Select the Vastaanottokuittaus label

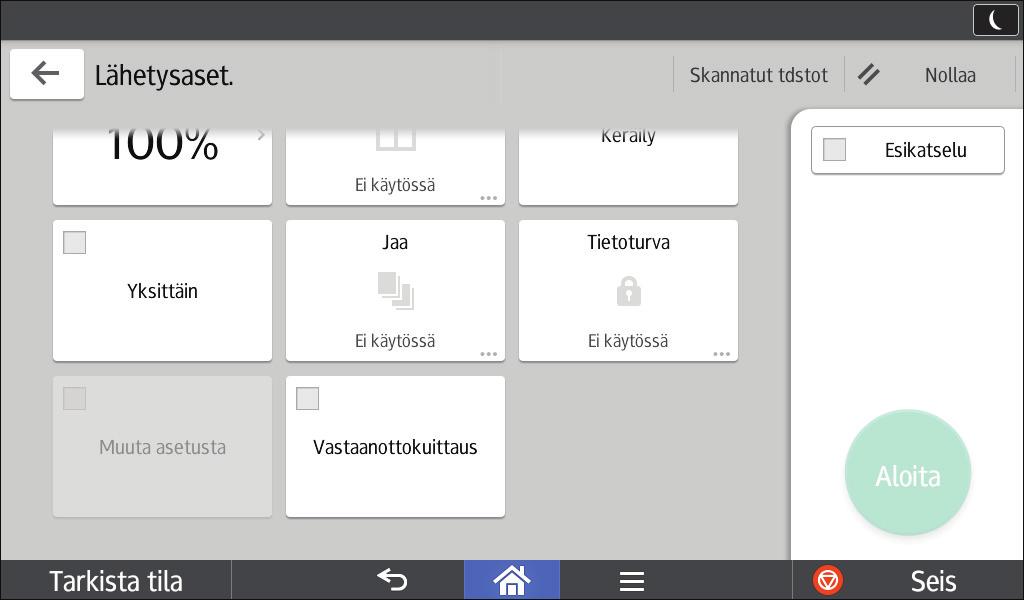pyautogui.click(x=395, y=447)
